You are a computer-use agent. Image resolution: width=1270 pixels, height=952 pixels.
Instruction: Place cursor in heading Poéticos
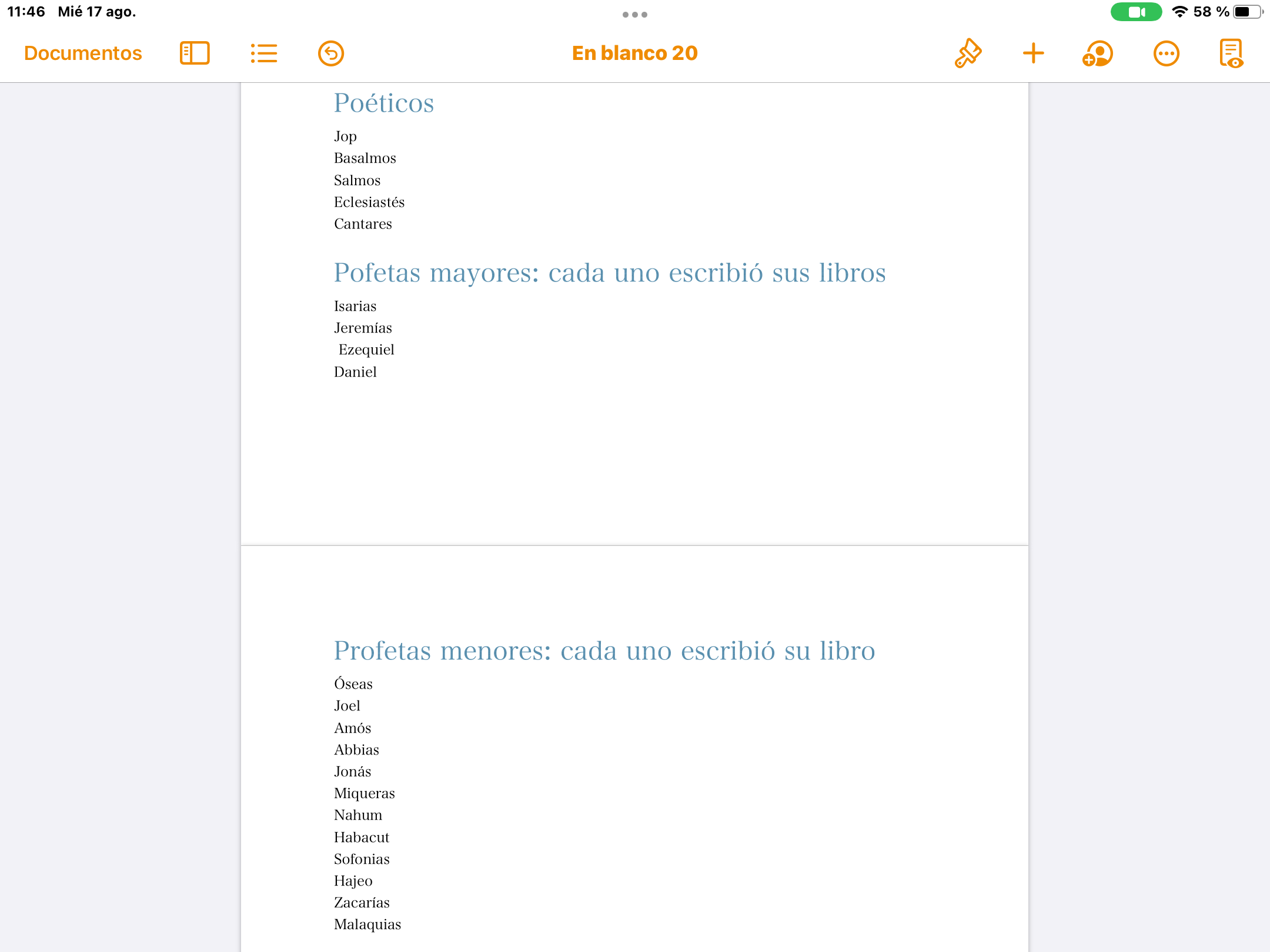(x=384, y=103)
